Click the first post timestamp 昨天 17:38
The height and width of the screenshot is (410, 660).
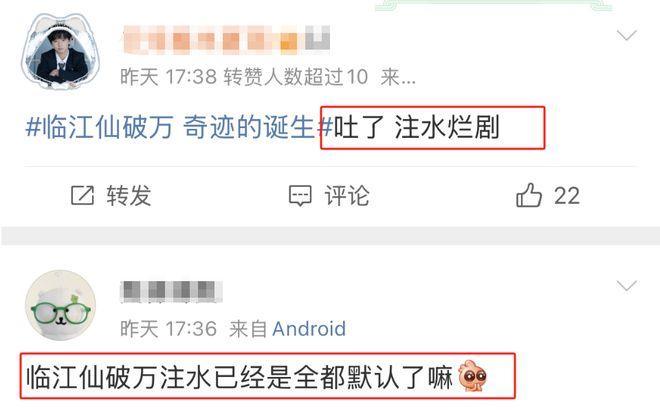[x=168, y=77]
